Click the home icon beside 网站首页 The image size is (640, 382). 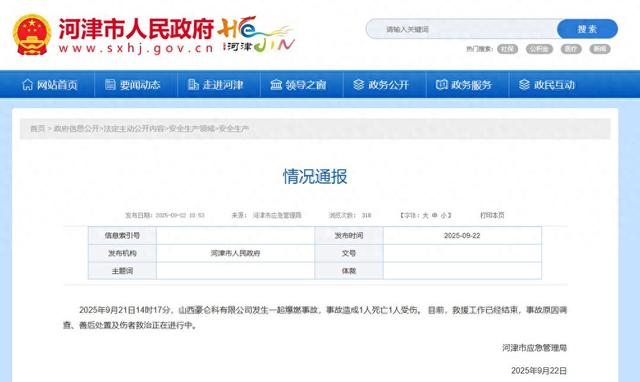[27, 84]
